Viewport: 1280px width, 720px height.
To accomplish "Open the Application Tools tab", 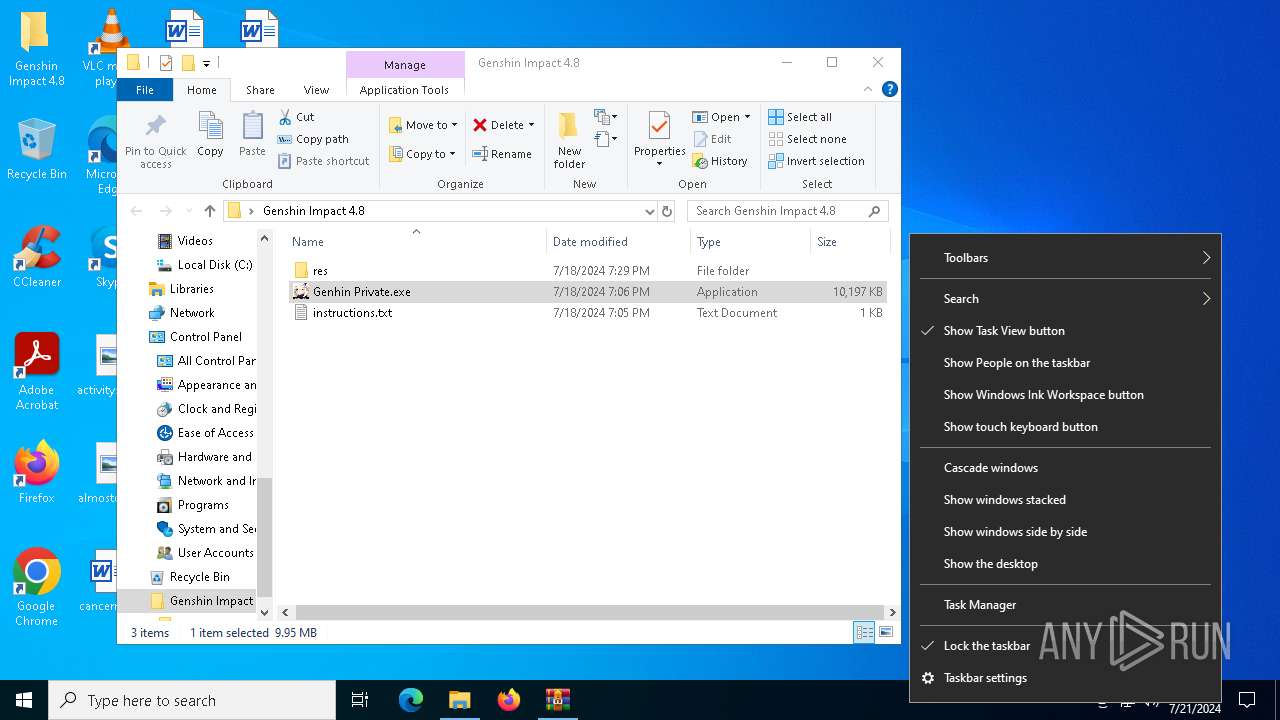I will coord(404,90).
